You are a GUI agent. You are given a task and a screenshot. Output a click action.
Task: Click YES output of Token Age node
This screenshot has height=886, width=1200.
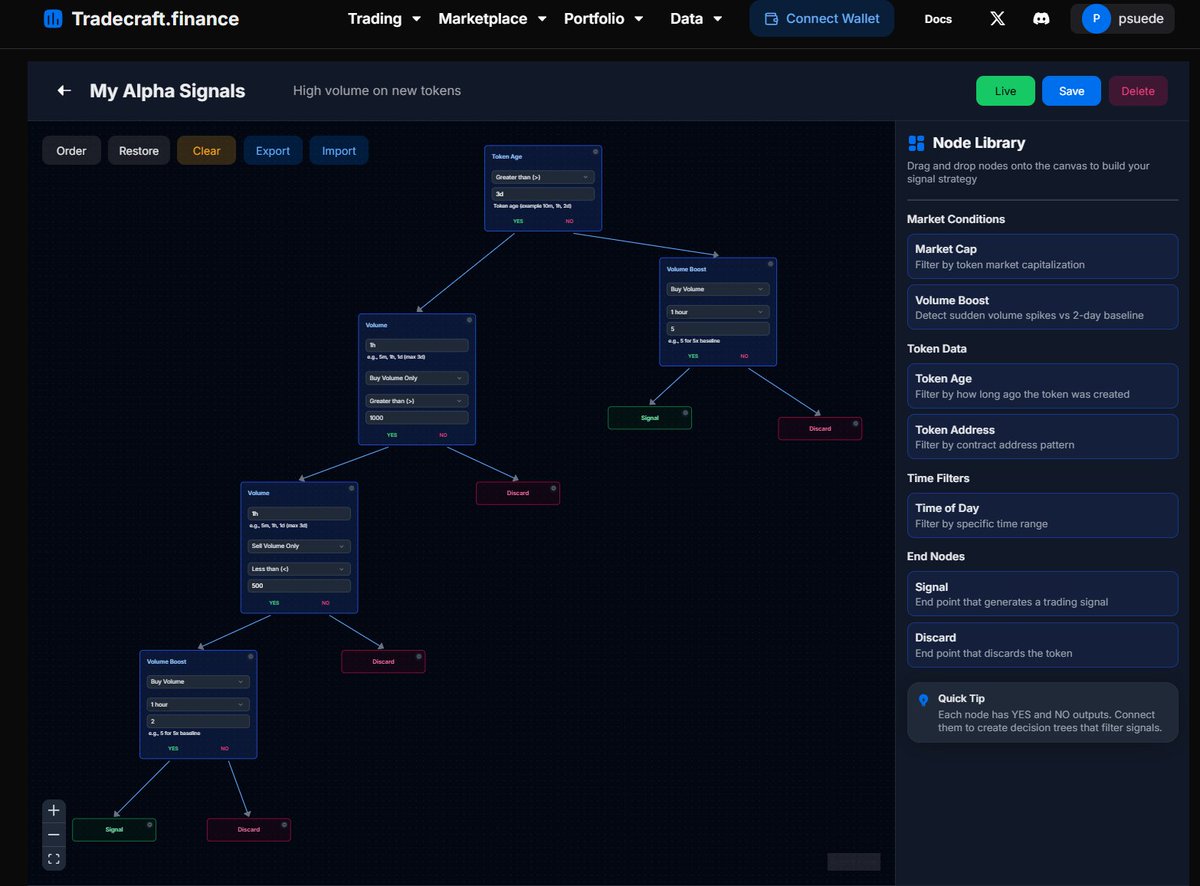(x=518, y=221)
